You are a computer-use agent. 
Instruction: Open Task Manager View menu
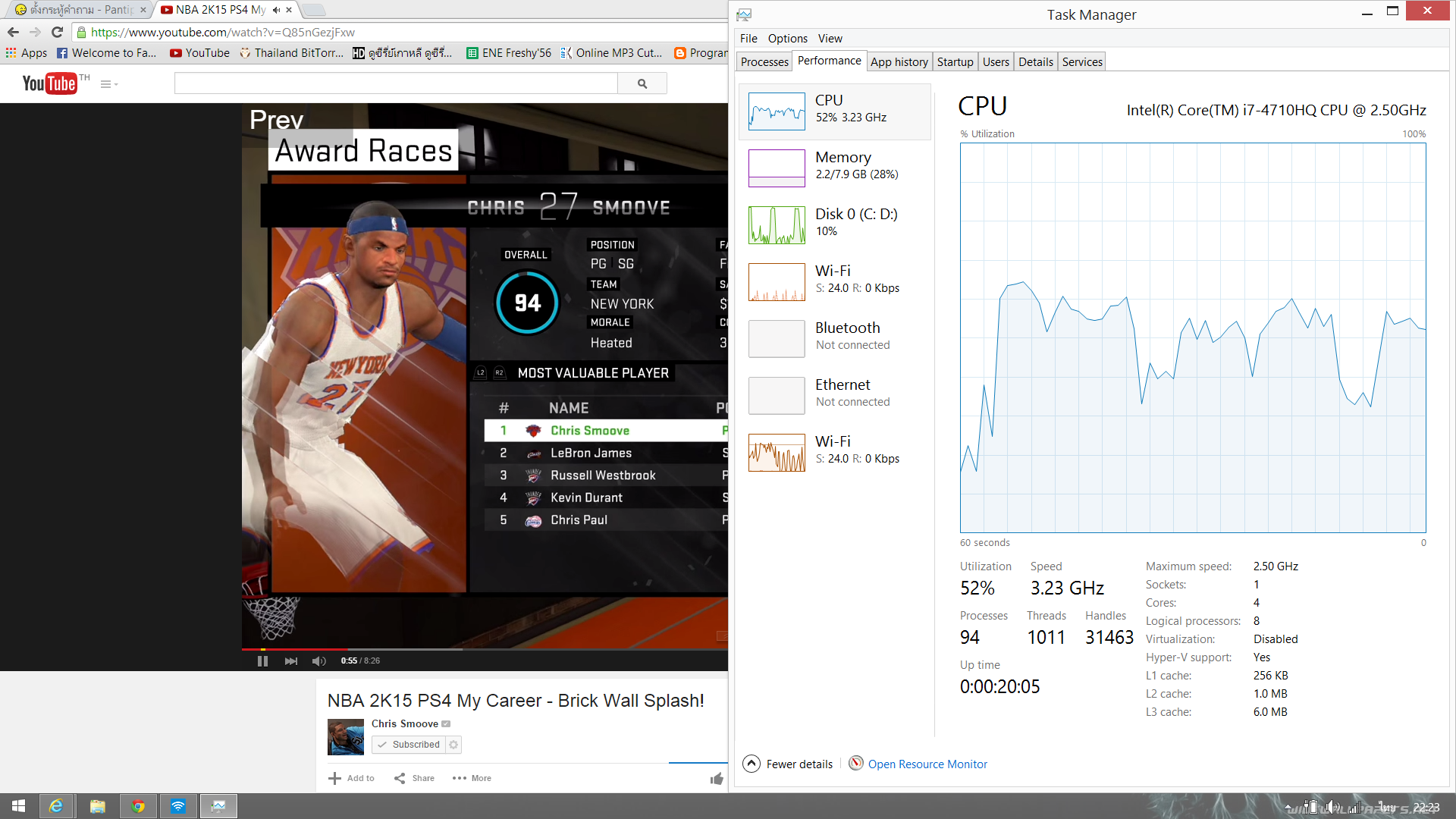coord(830,38)
